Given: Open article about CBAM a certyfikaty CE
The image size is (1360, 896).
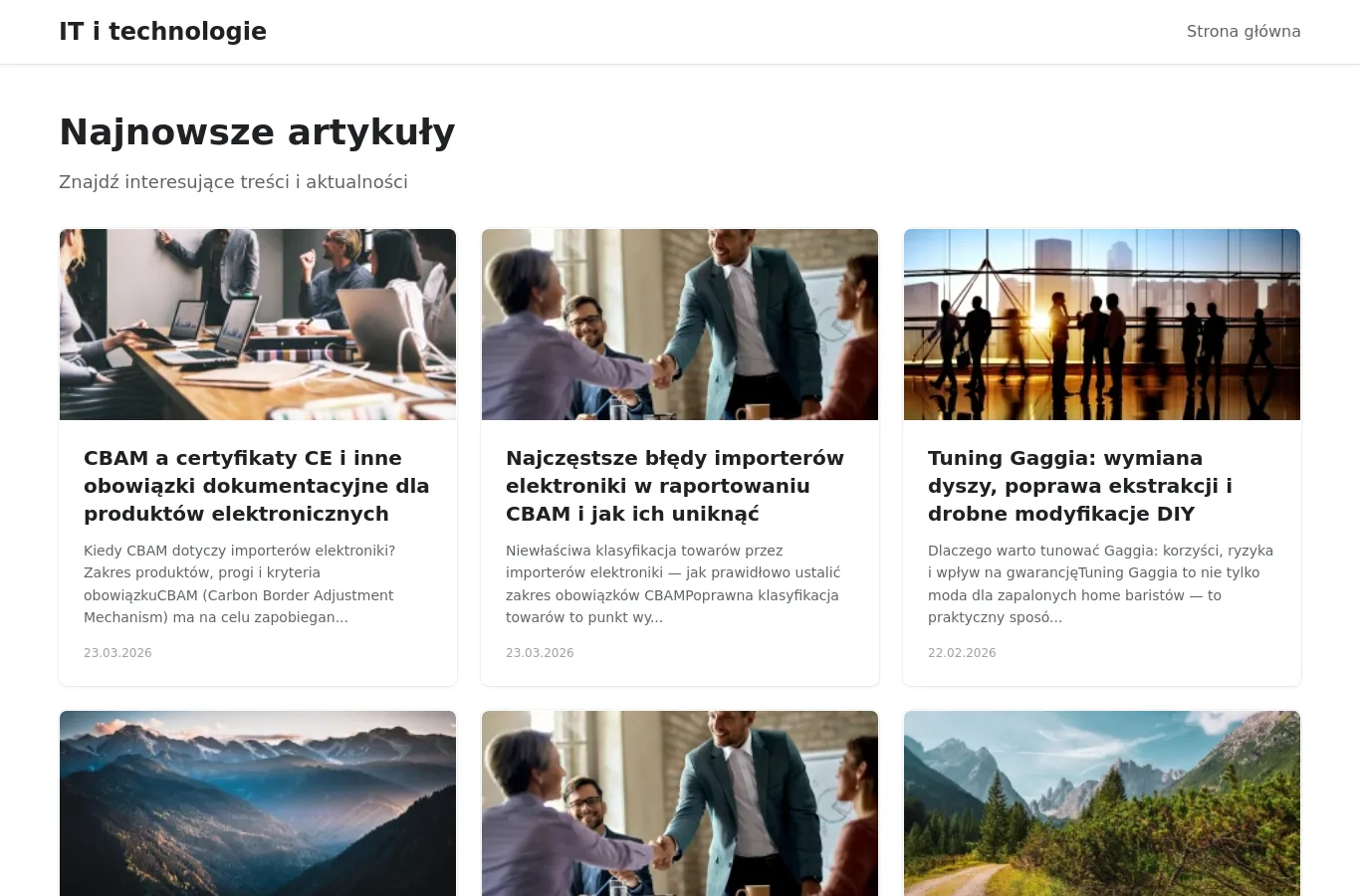Looking at the screenshot, I should pyautogui.click(x=257, y=486).
